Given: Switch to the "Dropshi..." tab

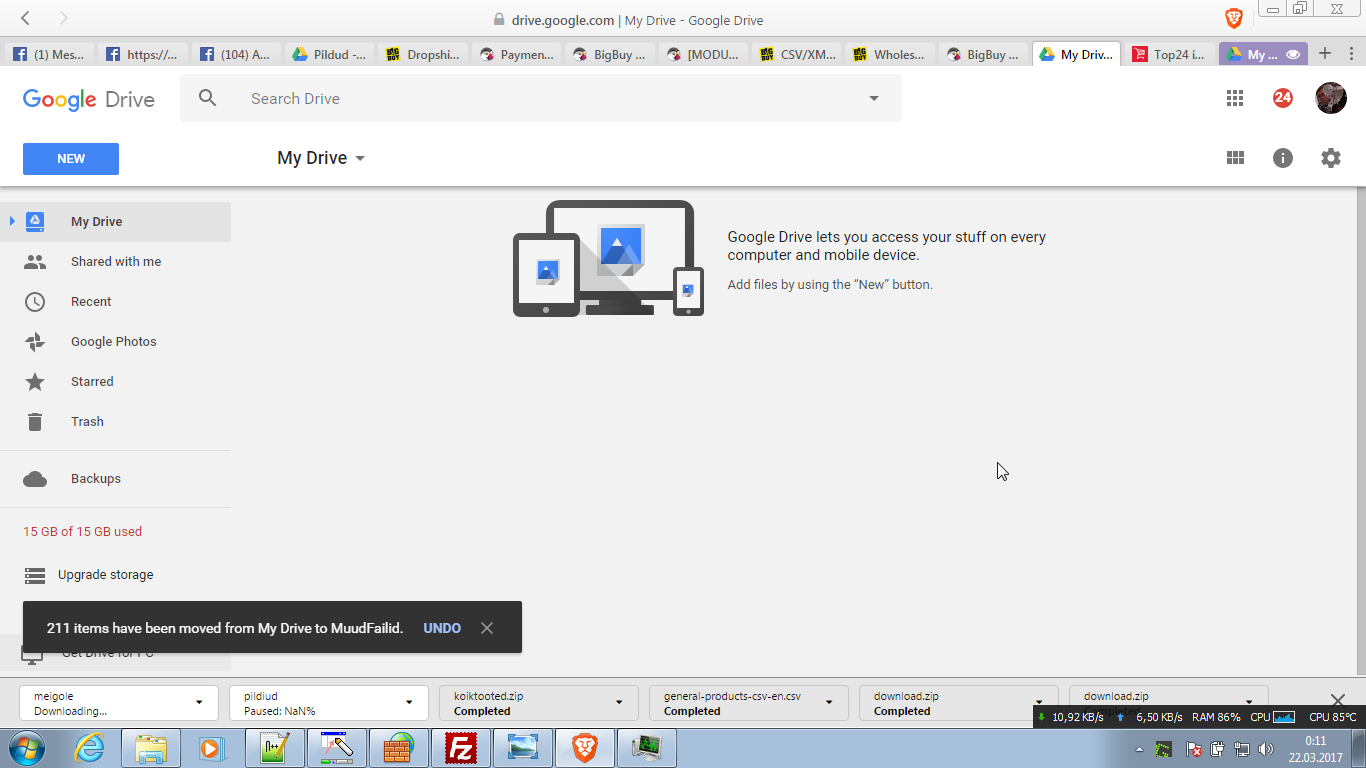Looking at the screenshot, I should 423,54.
